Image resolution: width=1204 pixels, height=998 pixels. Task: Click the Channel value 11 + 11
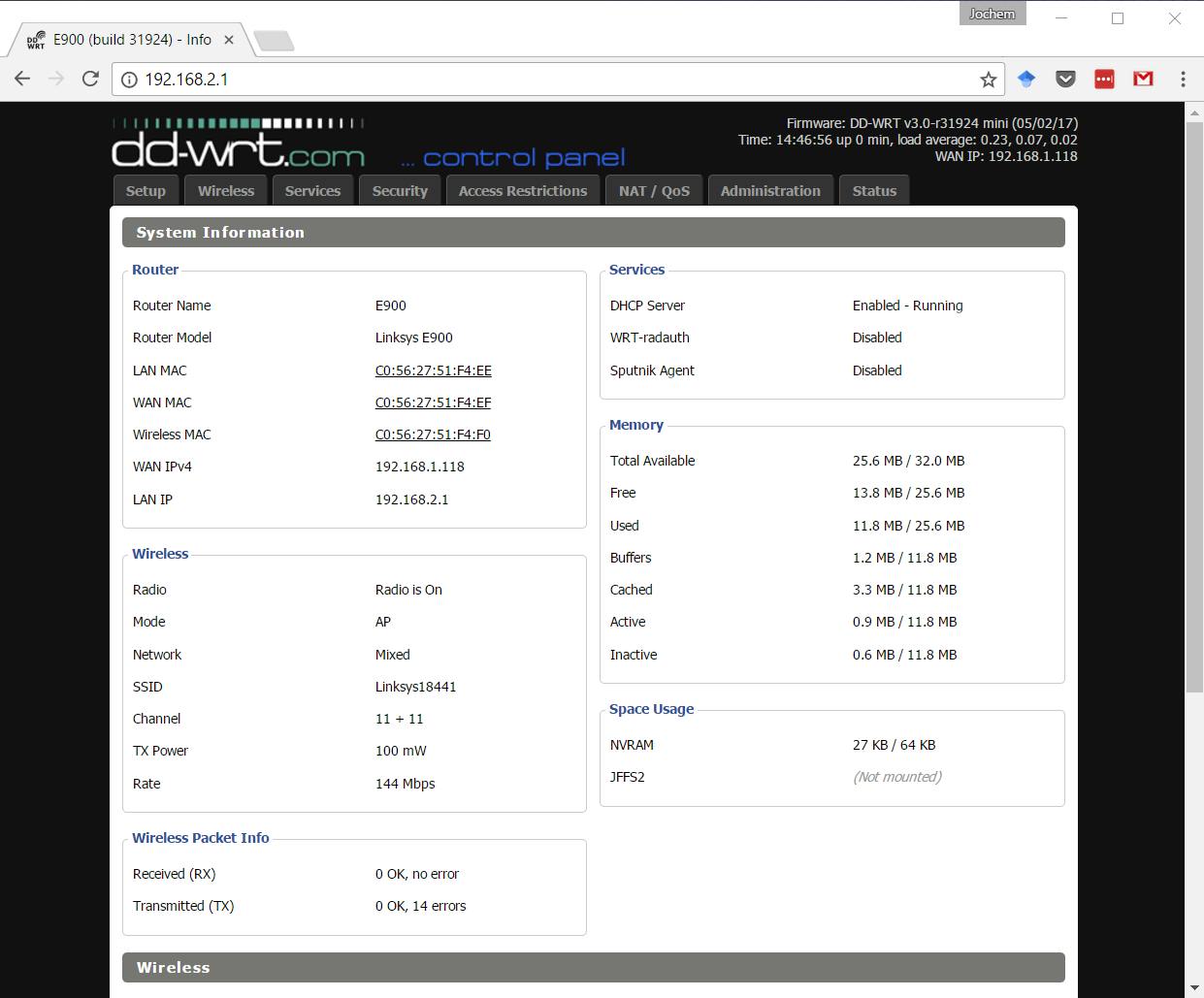399,719
